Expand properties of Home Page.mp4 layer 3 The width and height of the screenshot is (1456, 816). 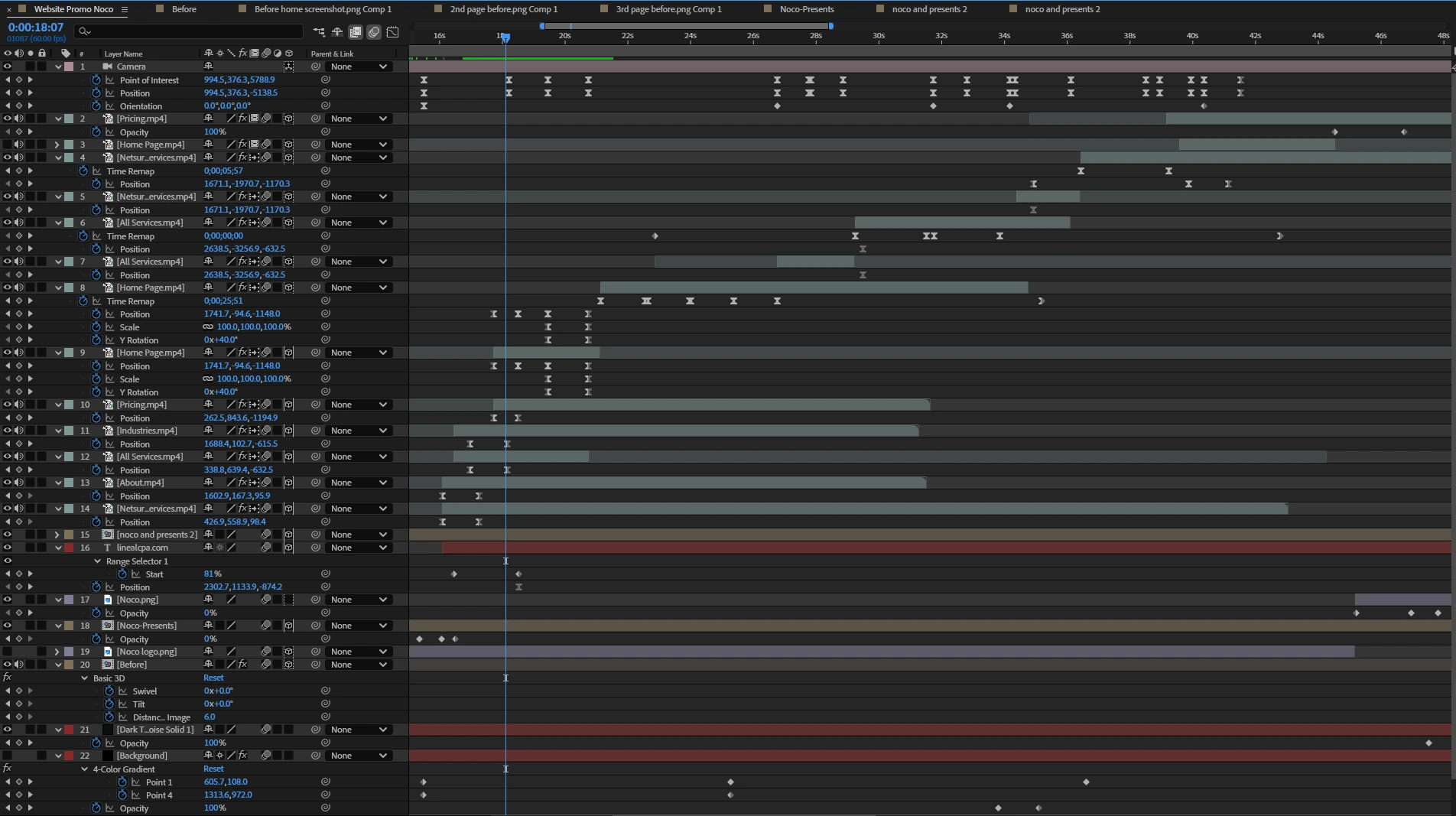(57, 144)
